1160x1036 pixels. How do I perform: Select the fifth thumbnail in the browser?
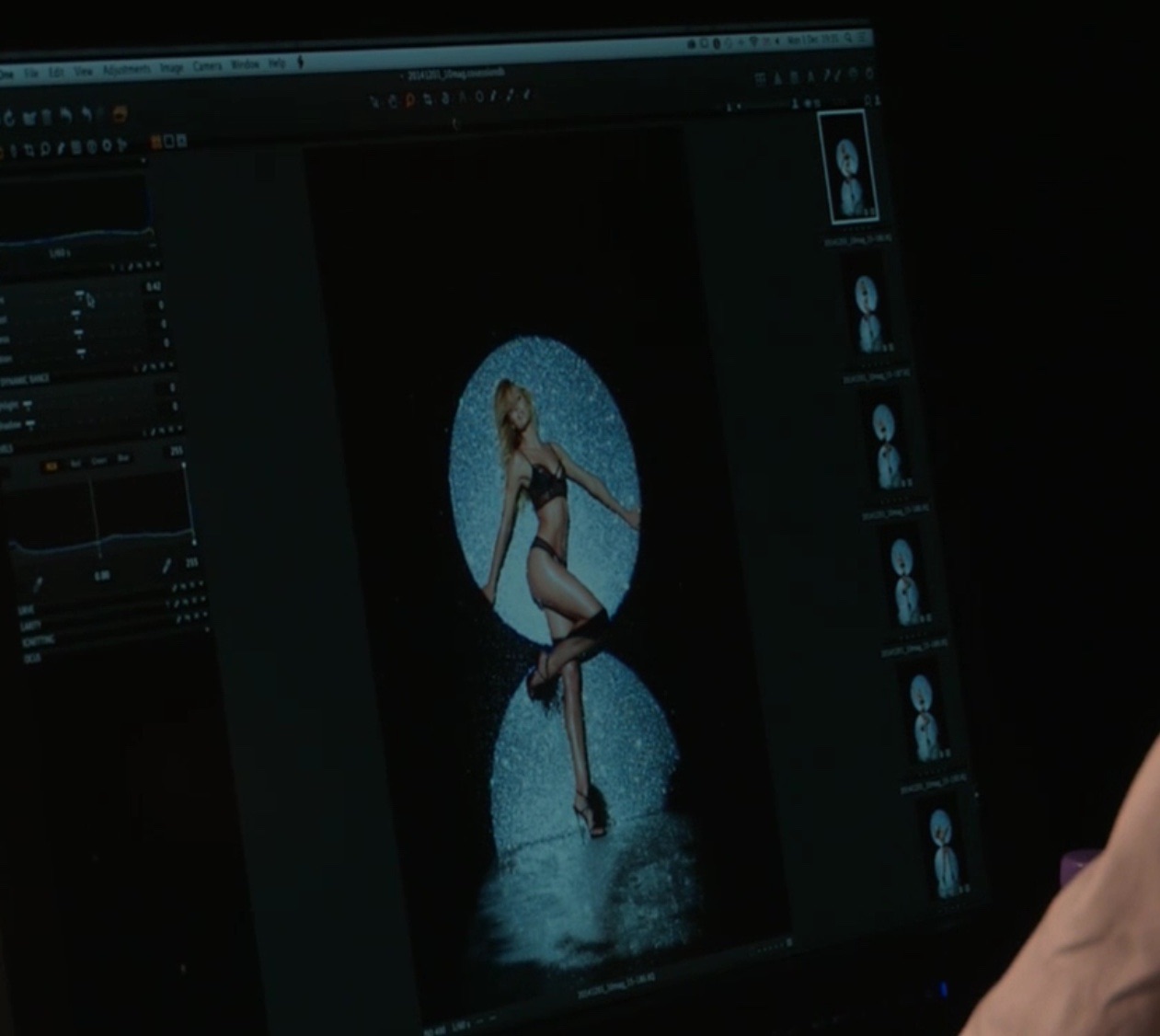(924, 716)
